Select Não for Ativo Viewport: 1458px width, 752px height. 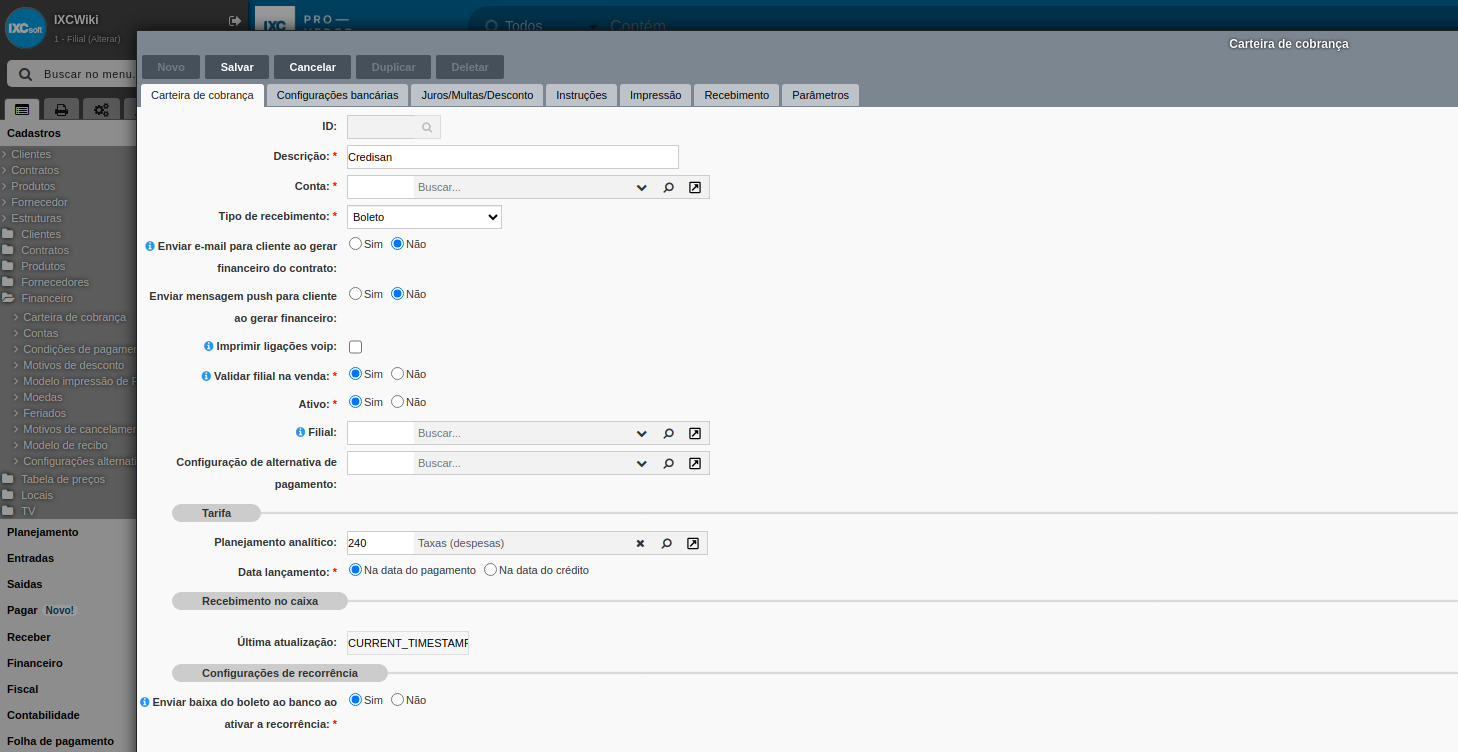pyautogui.click(x=397, y=401)
